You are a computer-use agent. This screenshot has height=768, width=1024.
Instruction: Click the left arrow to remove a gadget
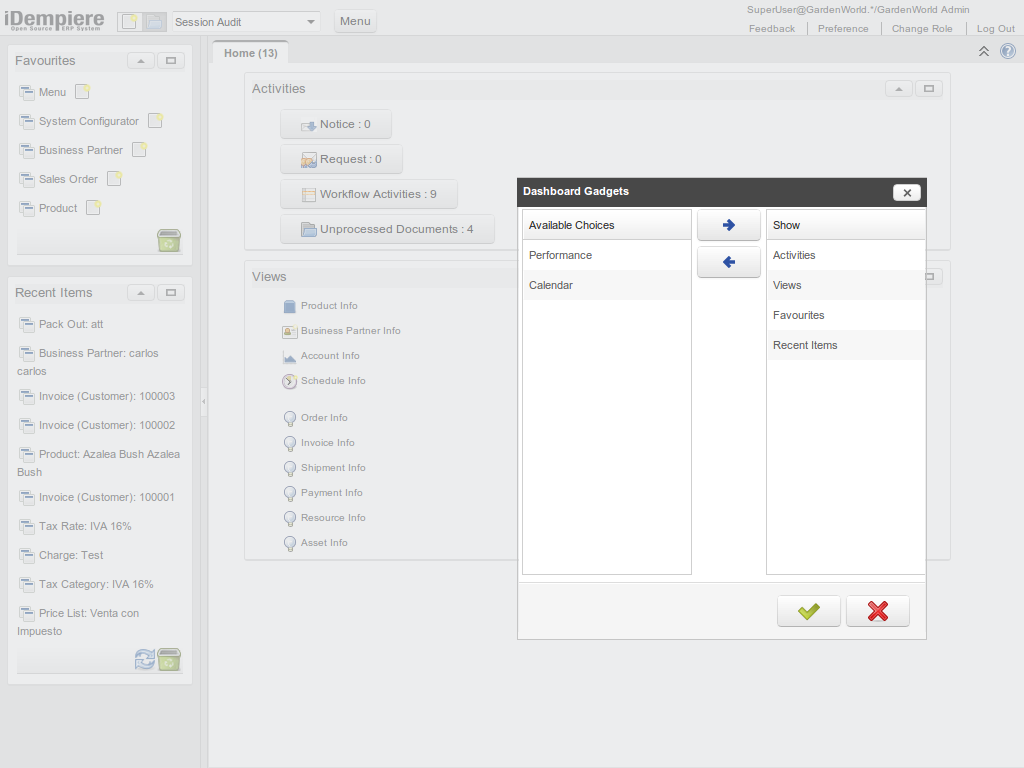728,261
